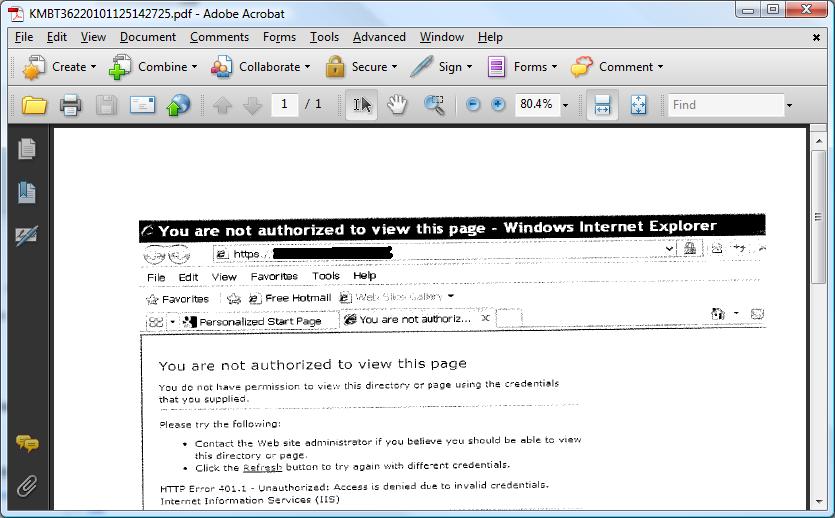Open a file with the folder icon
Viewport: 835px width, 518px height.
tap(34, 105)
